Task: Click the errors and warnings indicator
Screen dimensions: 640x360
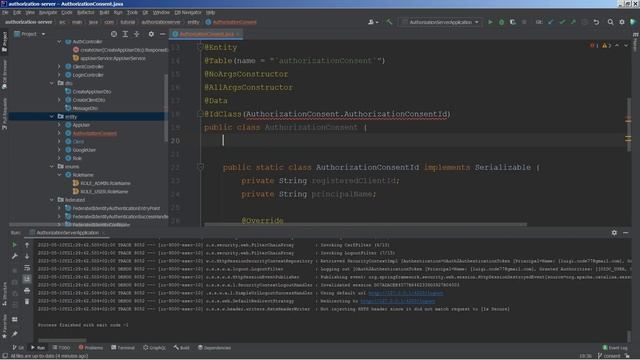Action: click(x=600, y=45)
